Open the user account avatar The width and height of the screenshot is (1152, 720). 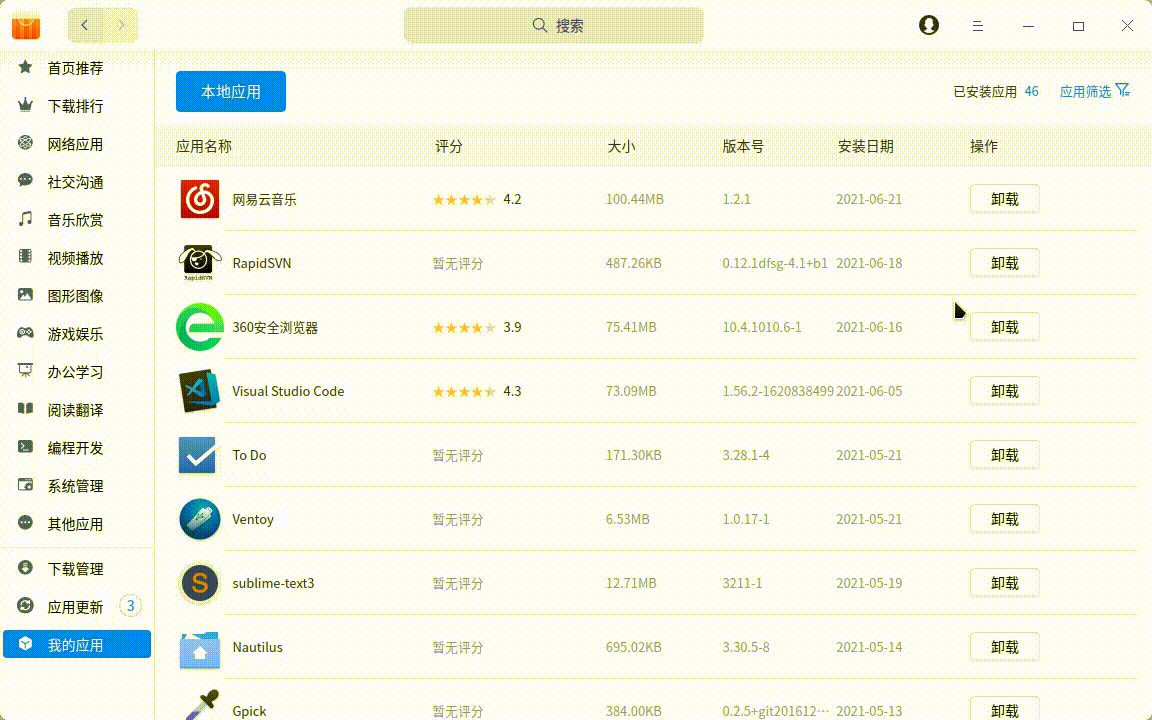[x=929, y=25]
